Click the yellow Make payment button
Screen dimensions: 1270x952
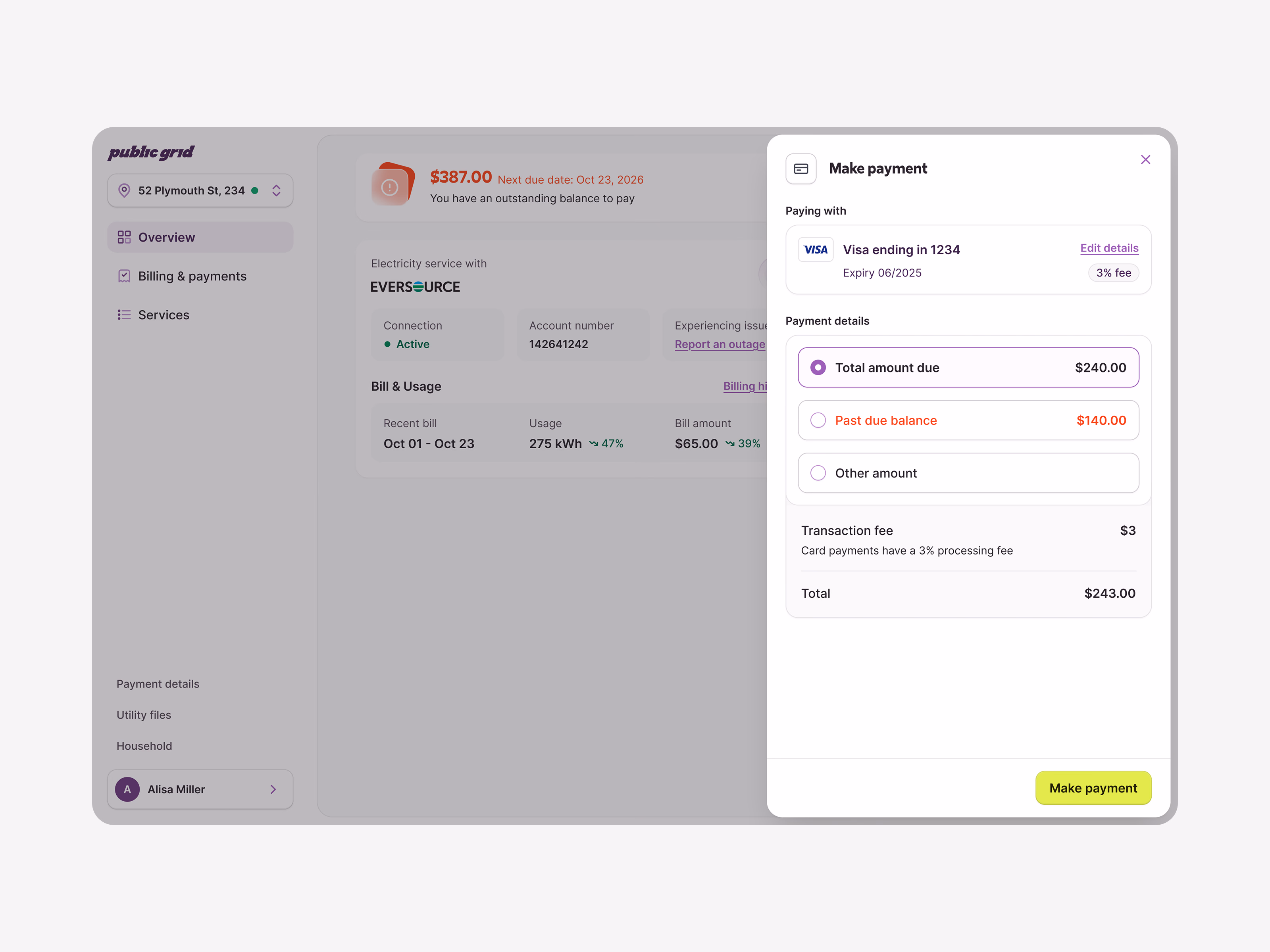(x=1093, y=788)
